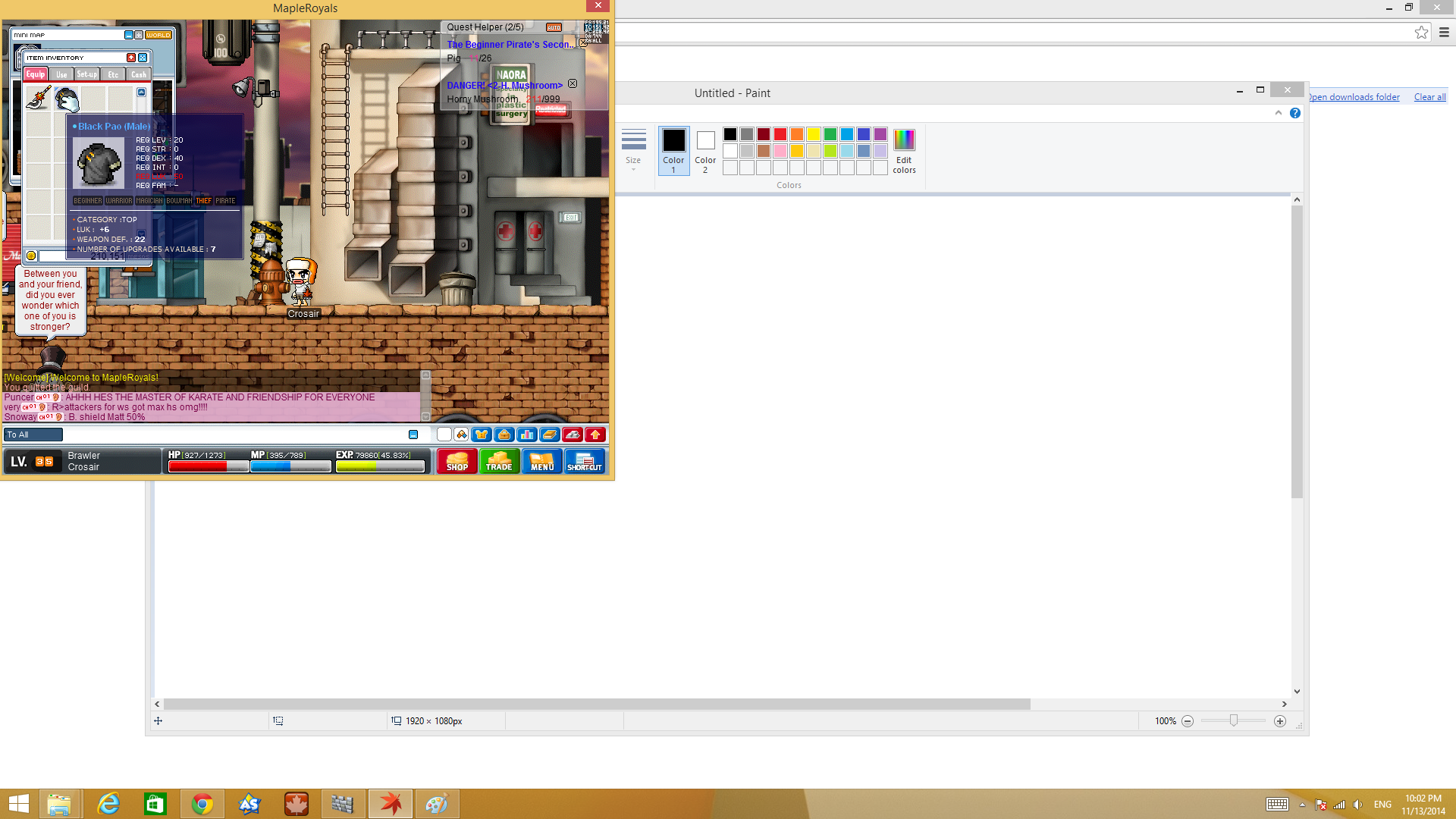Open the Item Inventory bag icon

point(503,435)
